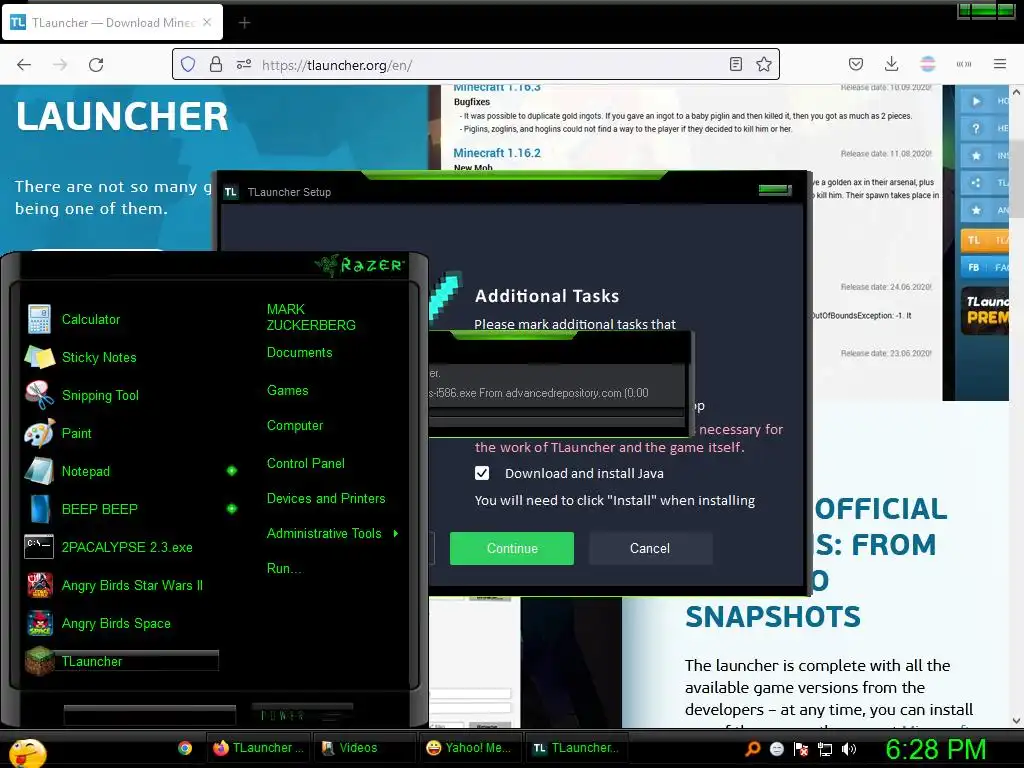The height and width of the screenshot is (768, 1024).
Task: Open Documents from the start menu
Action: pos(299,353)
